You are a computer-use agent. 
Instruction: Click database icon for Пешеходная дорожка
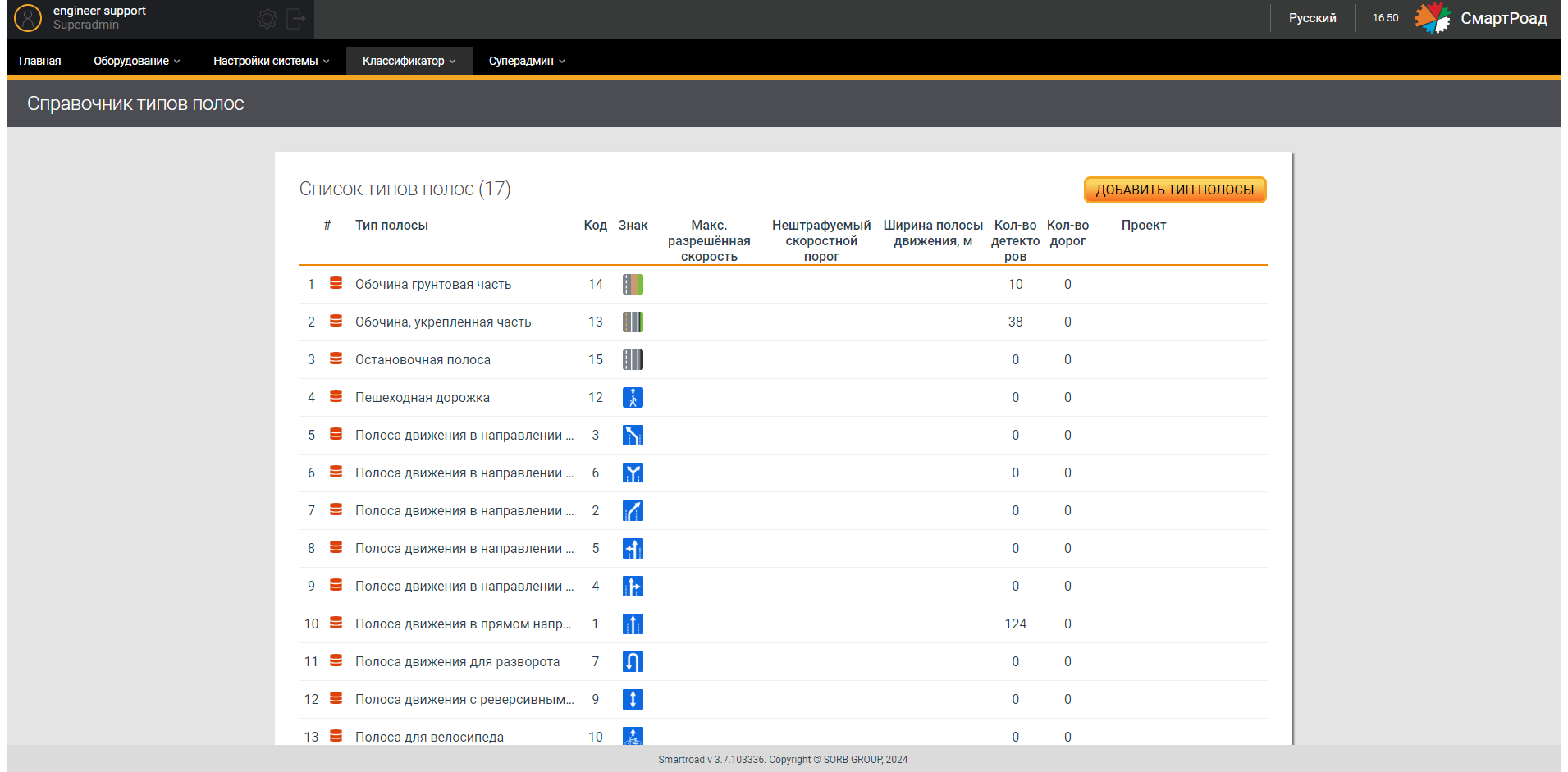click(336, 396)
